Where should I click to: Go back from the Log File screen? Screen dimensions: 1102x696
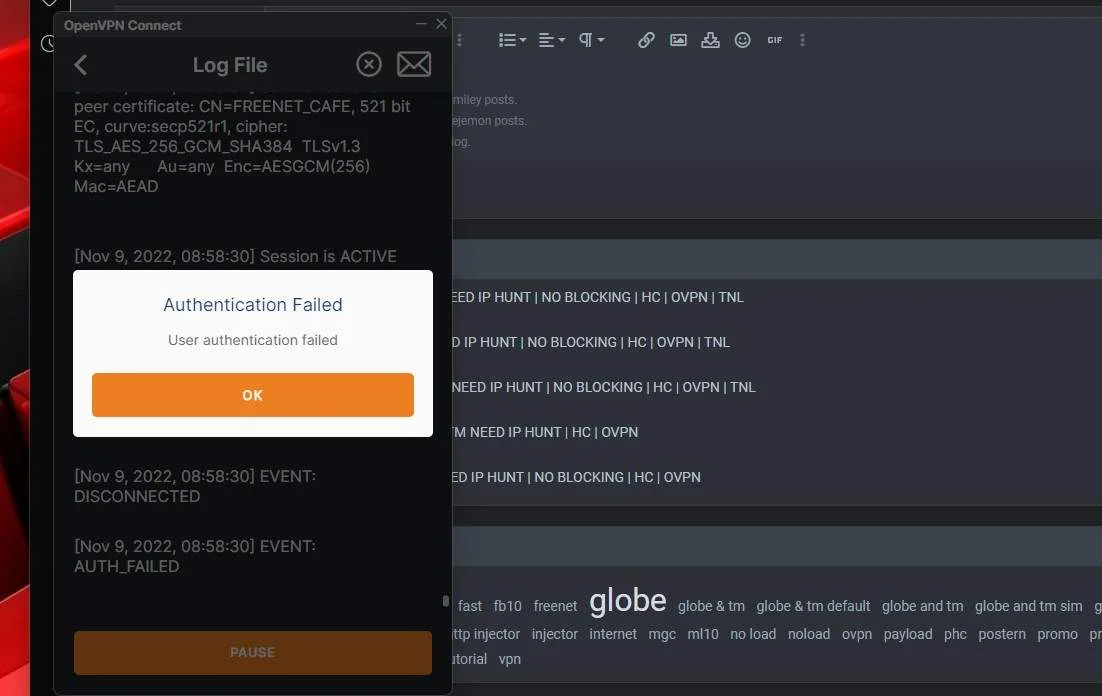(81, 65)
